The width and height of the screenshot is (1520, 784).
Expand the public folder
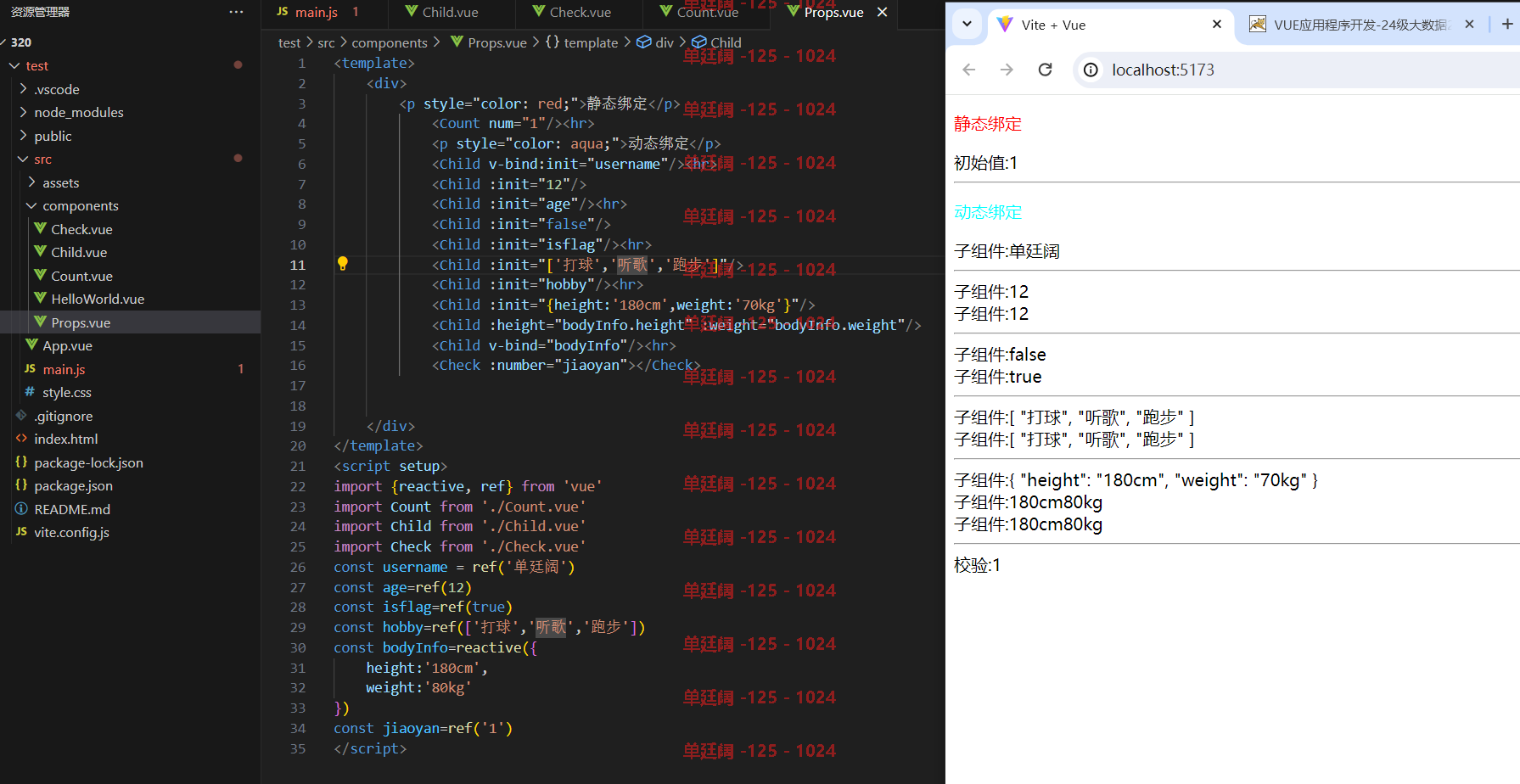tap(23, 135)
